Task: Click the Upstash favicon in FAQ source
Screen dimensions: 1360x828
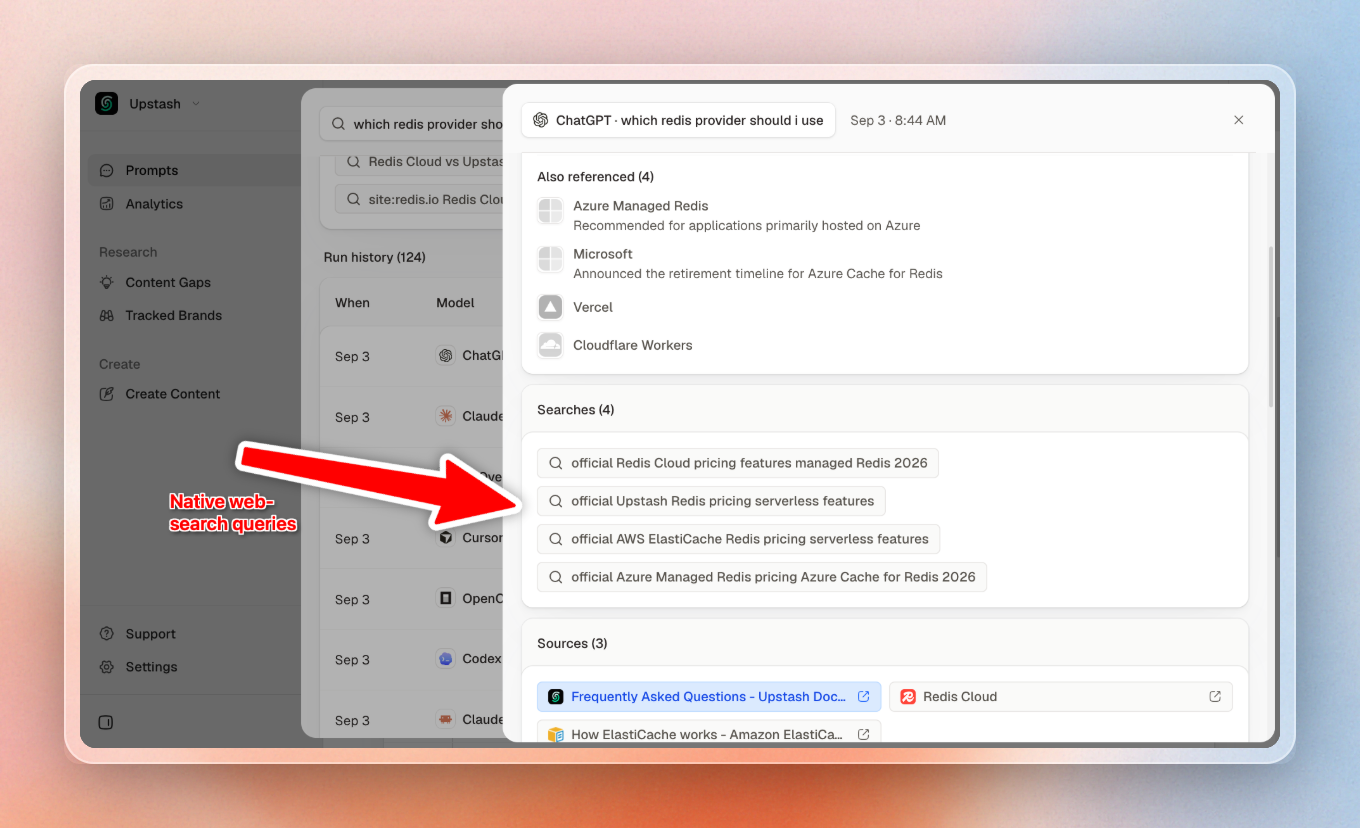Action: tap(556, 697)
